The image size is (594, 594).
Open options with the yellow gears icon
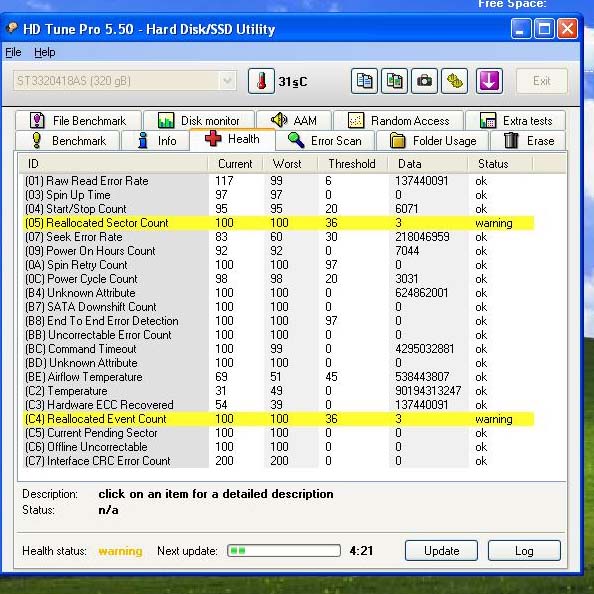tap(455, 81)
